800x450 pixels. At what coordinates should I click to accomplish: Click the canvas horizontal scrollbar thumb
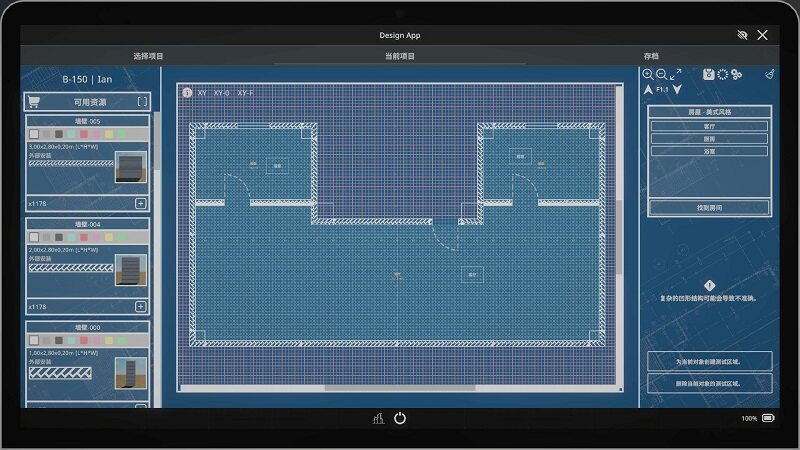pos(399,388)
